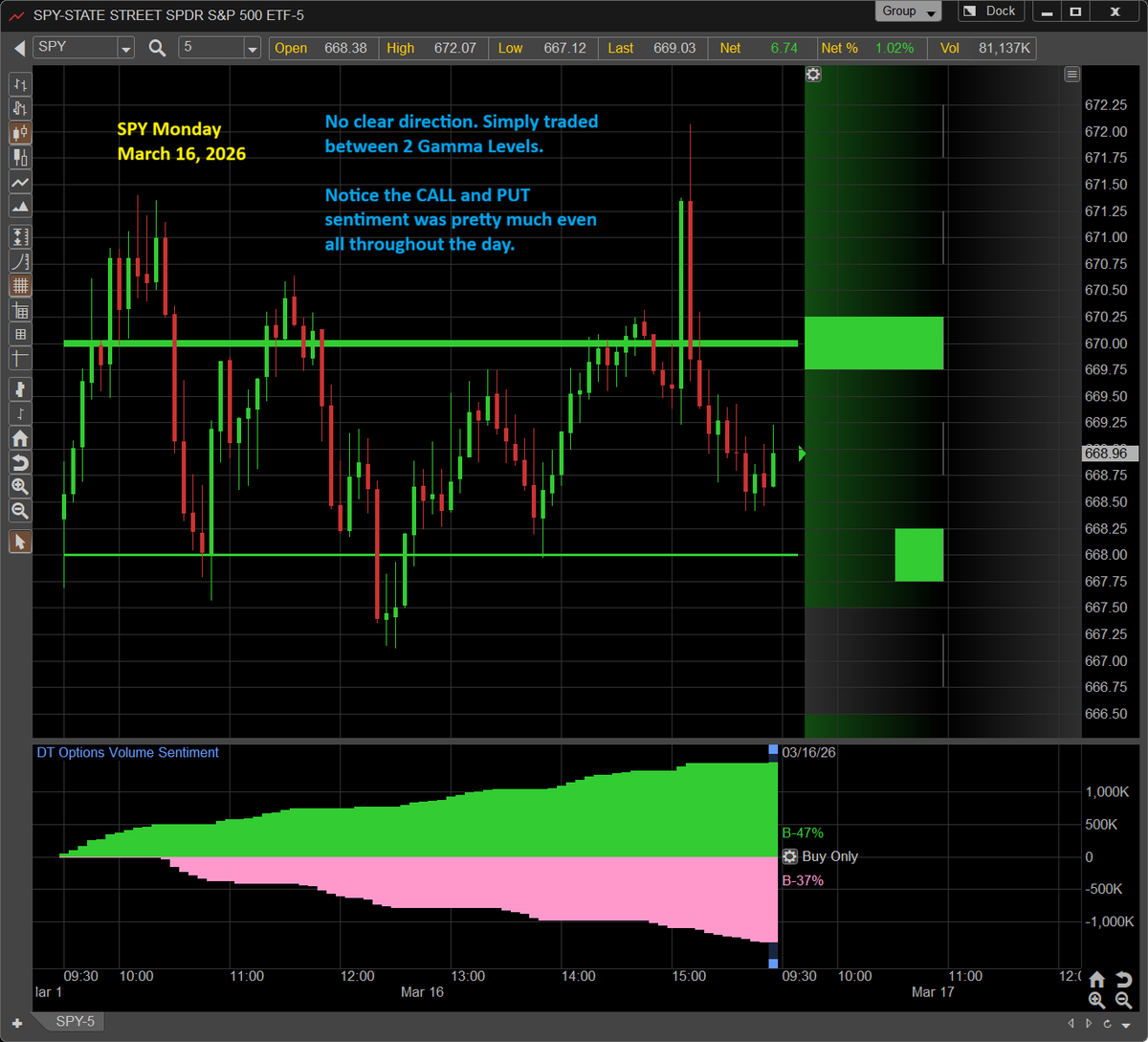Select the arrow pointer tool

[19, 542]
